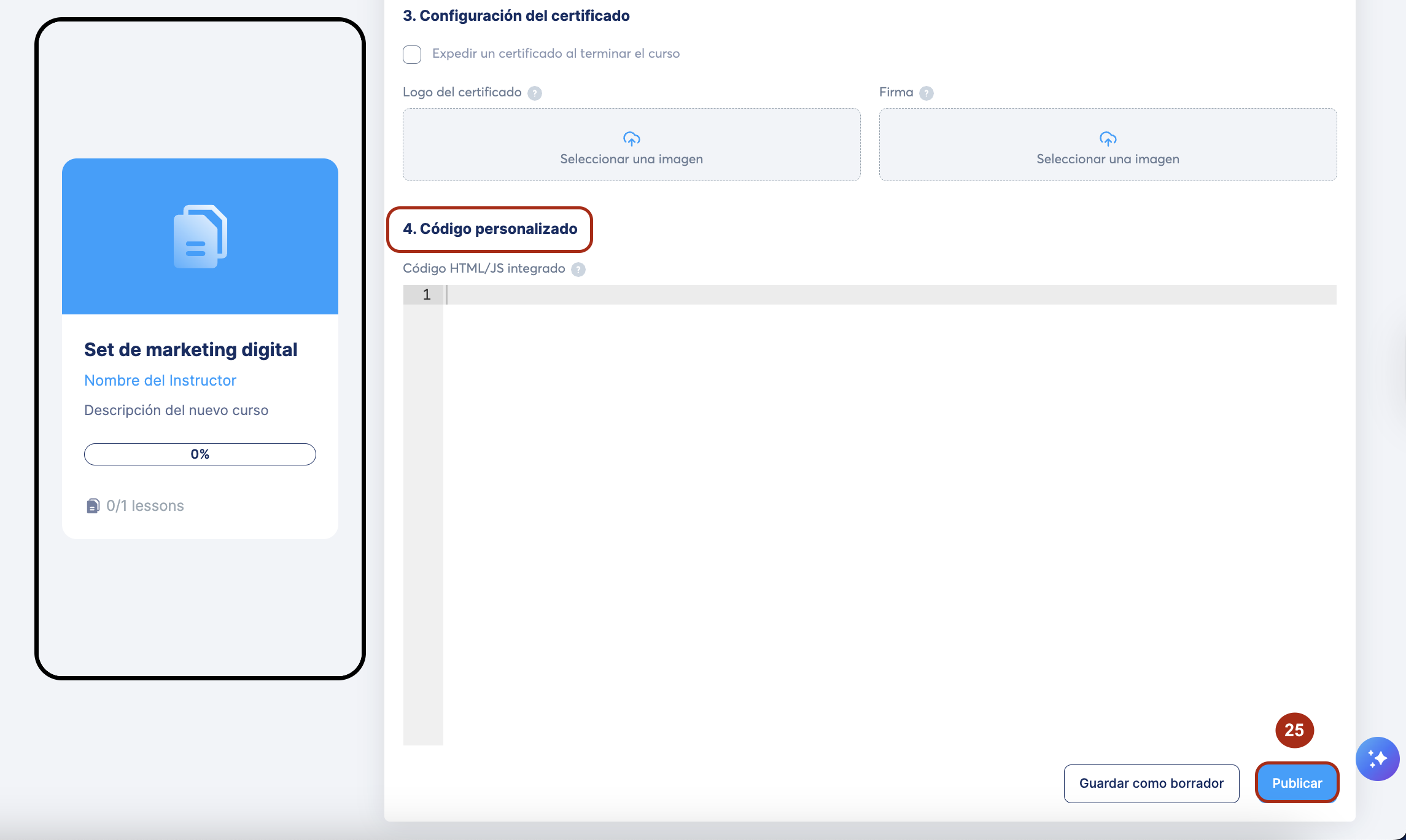The width and height of the screenshot is (1406, 840).
Task: Click Guardar como borrador button
Action: [1151, 784]
